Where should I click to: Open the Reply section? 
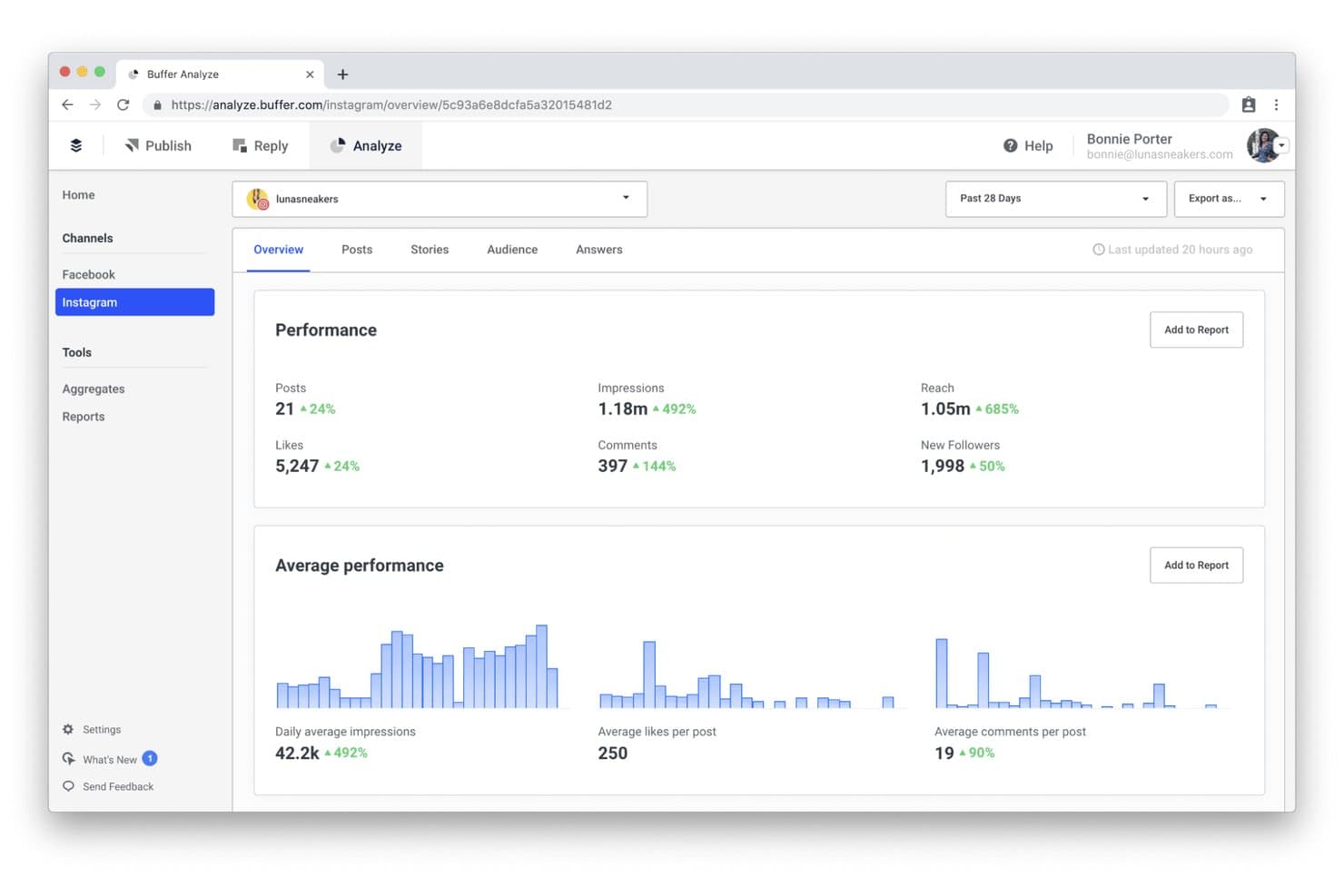[261, 145]
